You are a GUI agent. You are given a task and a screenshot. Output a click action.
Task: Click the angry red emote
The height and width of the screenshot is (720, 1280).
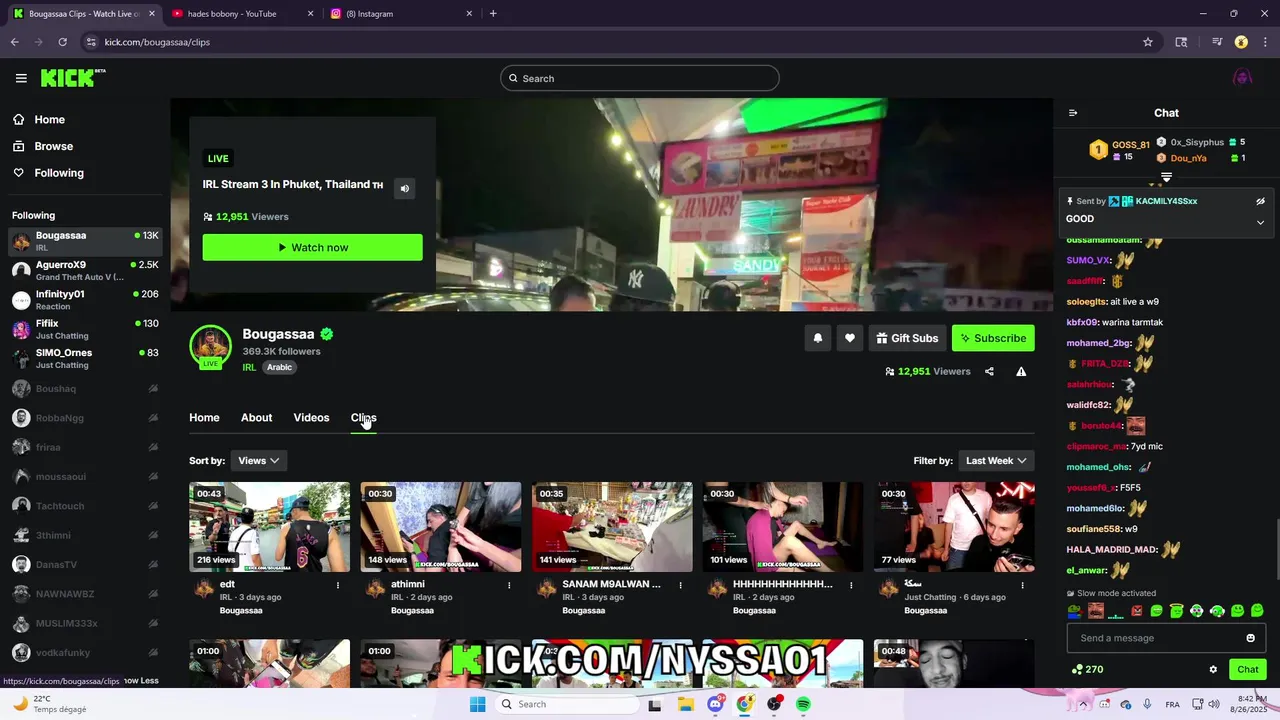pyautogui.click(x=1136, y=611)
